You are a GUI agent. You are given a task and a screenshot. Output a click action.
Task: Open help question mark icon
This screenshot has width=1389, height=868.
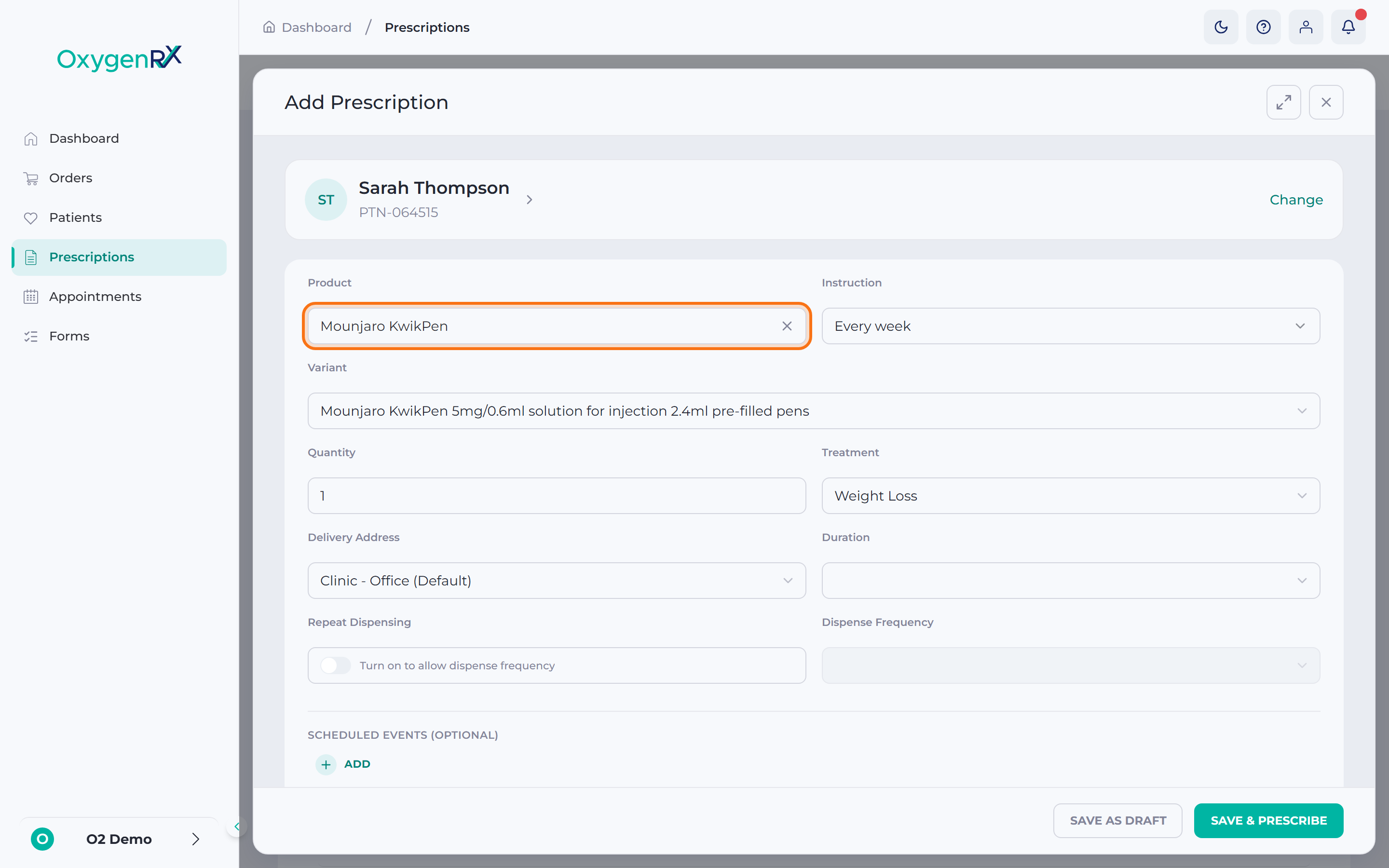(x=1263, y=27)
